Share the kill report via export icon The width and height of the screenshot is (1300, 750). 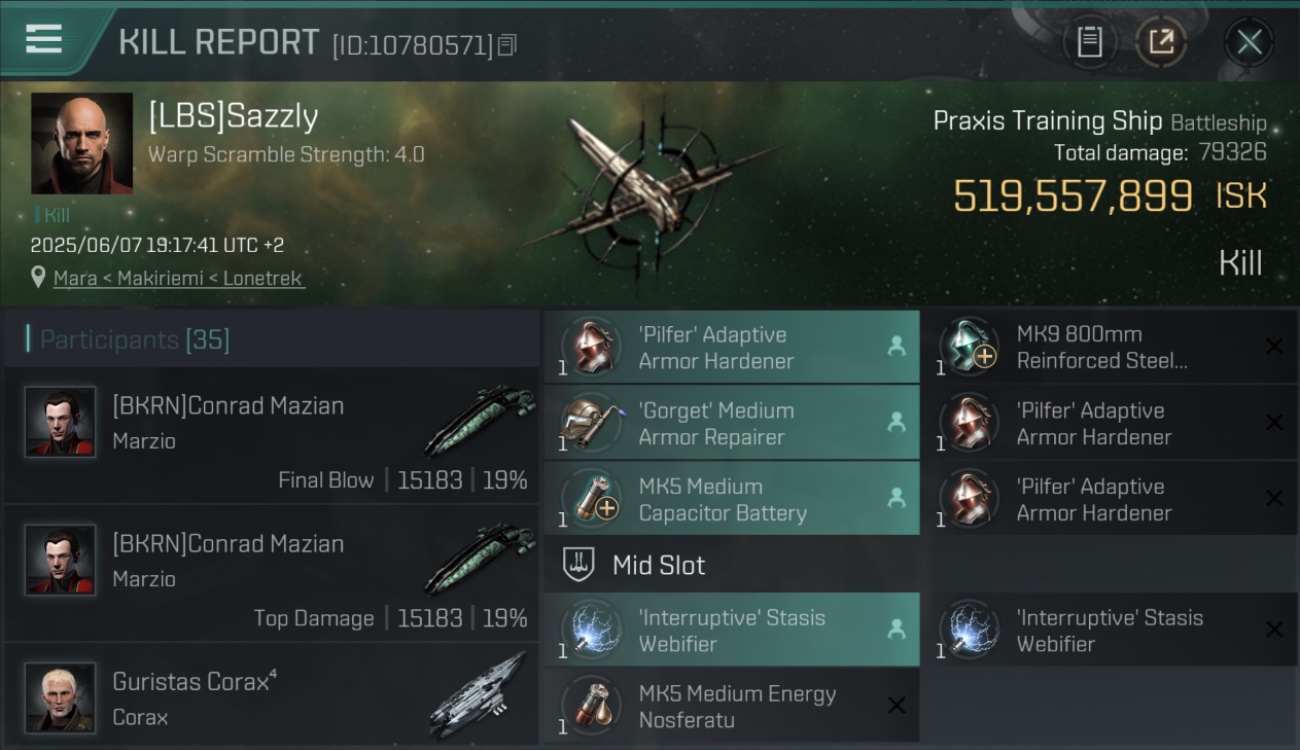coord(1161,42)
